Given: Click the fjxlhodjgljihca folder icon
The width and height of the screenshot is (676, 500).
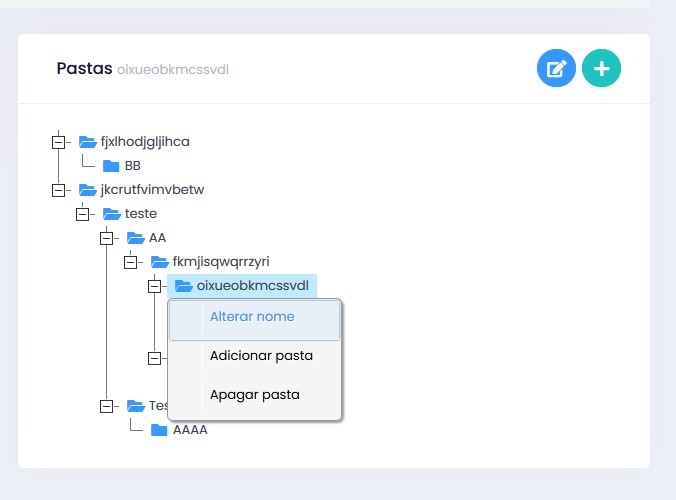Looking at the screenshot, I should [x=88, y=142].
